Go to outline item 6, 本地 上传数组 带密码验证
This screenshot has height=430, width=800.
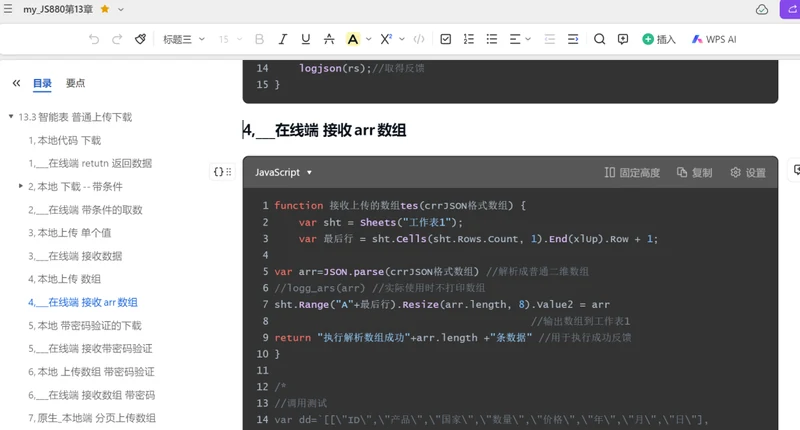(91, 372)
